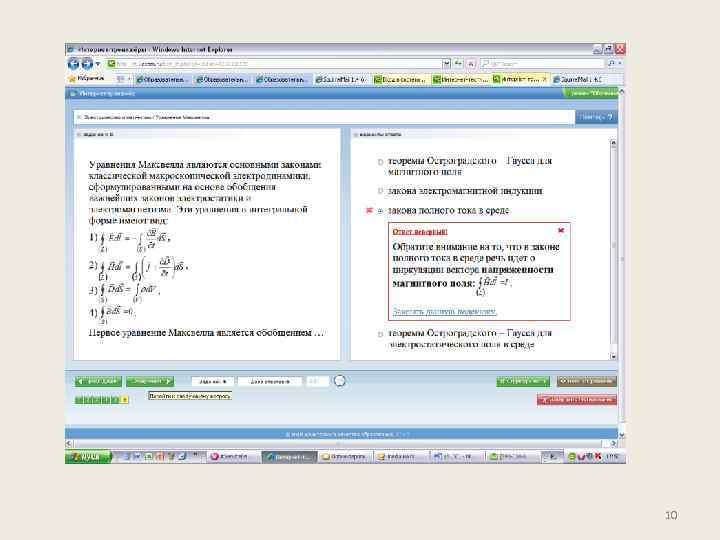Switch to the Вход в систему tab
720x540 pixels.
(x=400, y=79)
